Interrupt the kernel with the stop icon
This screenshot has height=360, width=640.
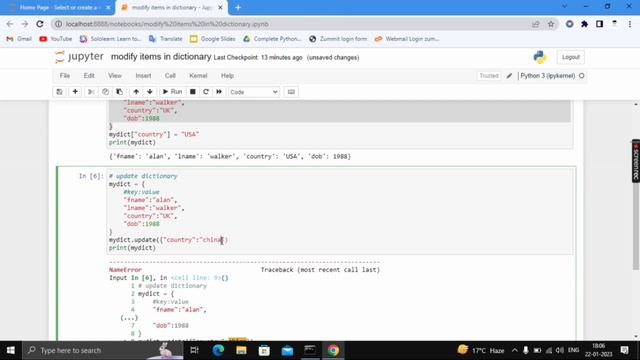click(x=193, y=92)
